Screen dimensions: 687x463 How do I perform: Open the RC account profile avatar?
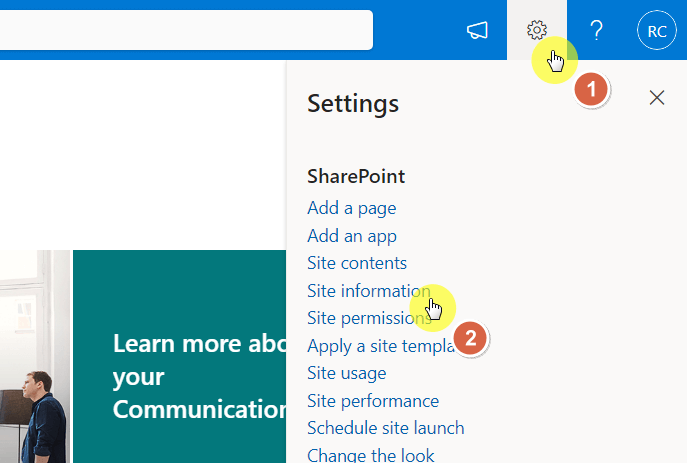click(656, 31)
